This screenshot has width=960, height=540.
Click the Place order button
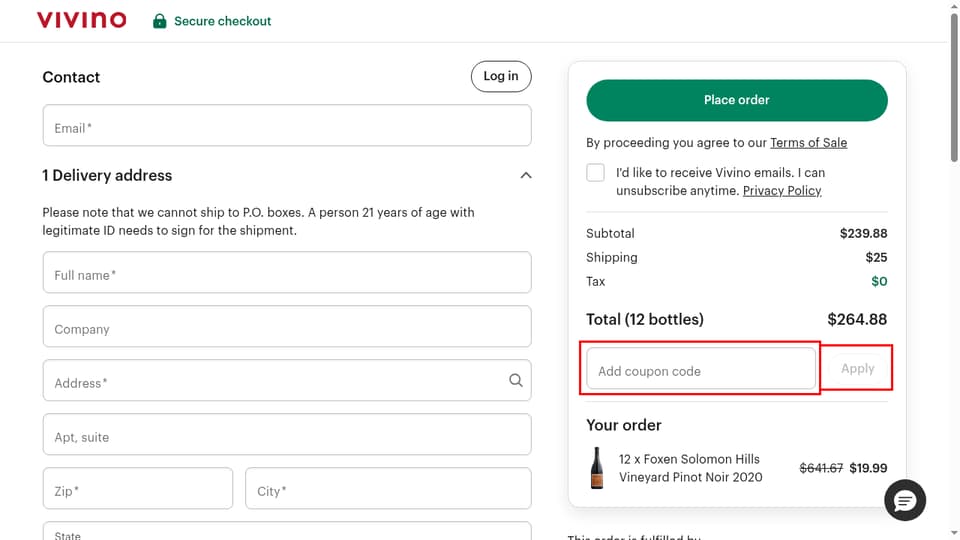click(737, 100)
